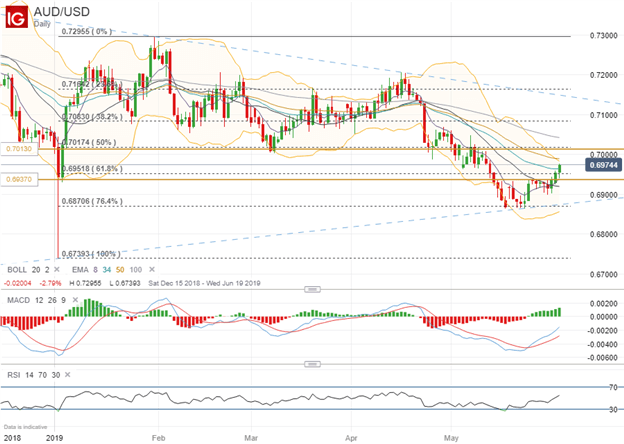Click the BOLL 20 2 indicator label
624x444 pixels.
[x=28, y=270]
